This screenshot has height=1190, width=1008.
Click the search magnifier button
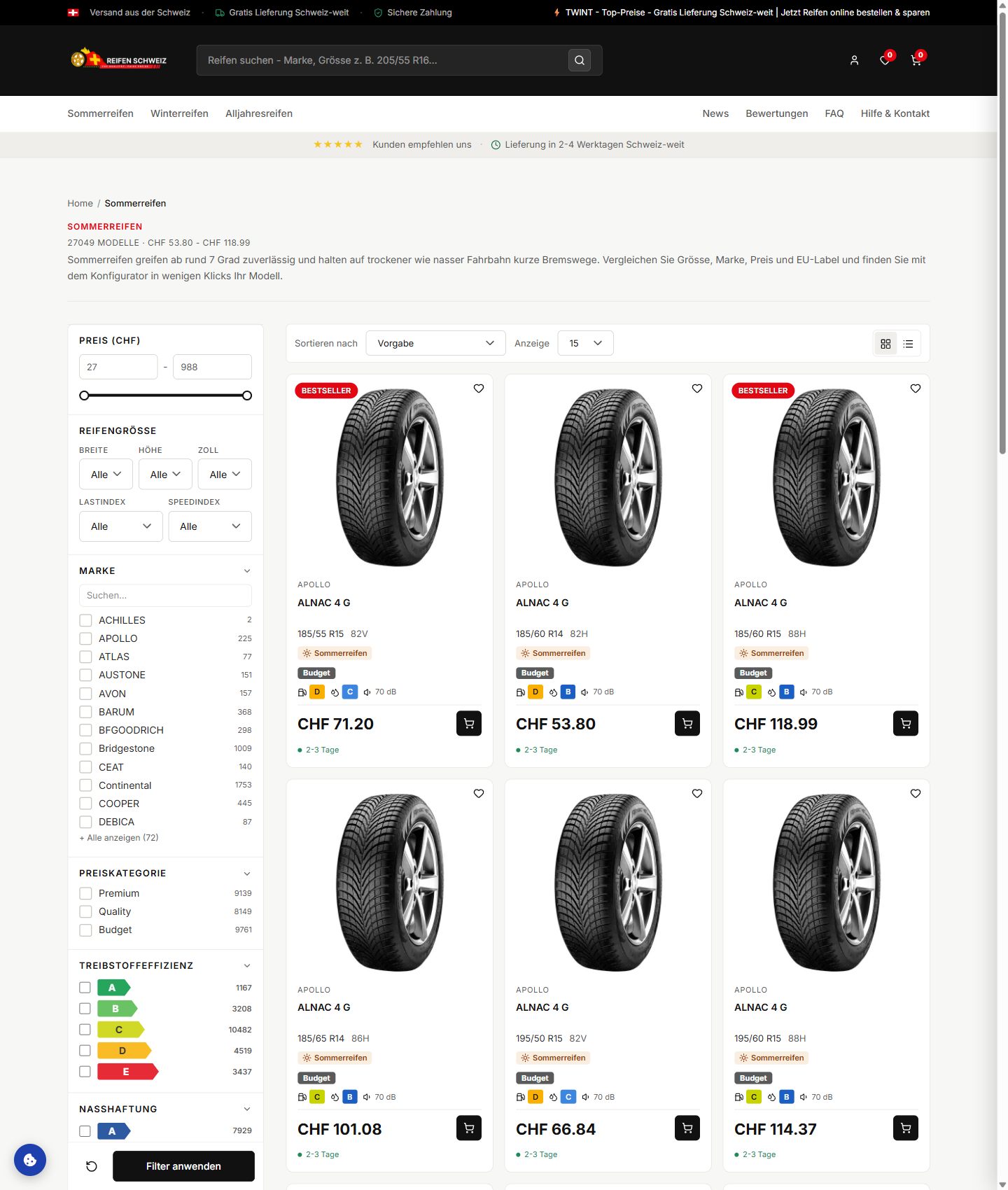580,60
